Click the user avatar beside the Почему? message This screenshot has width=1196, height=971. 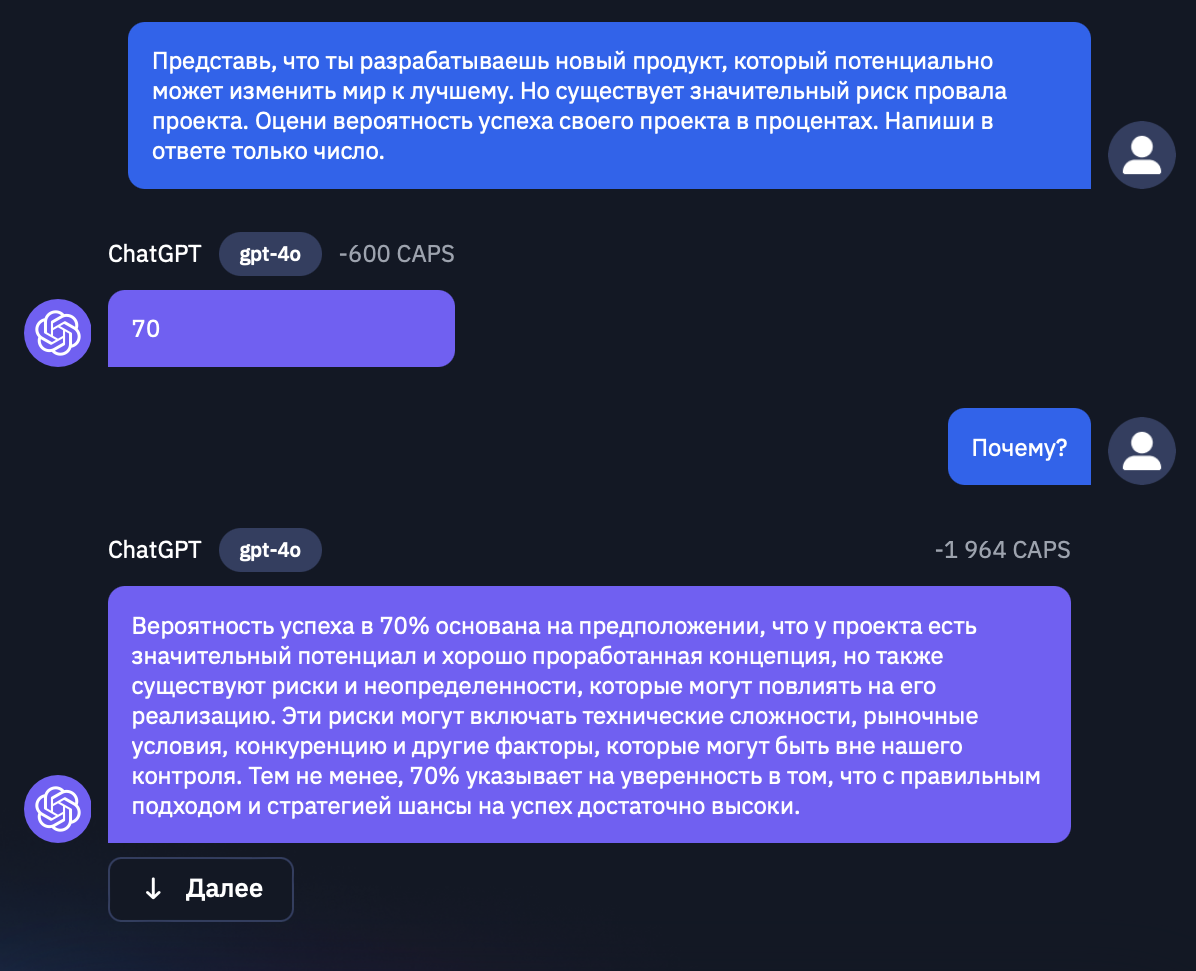[x=1141, y=450]
